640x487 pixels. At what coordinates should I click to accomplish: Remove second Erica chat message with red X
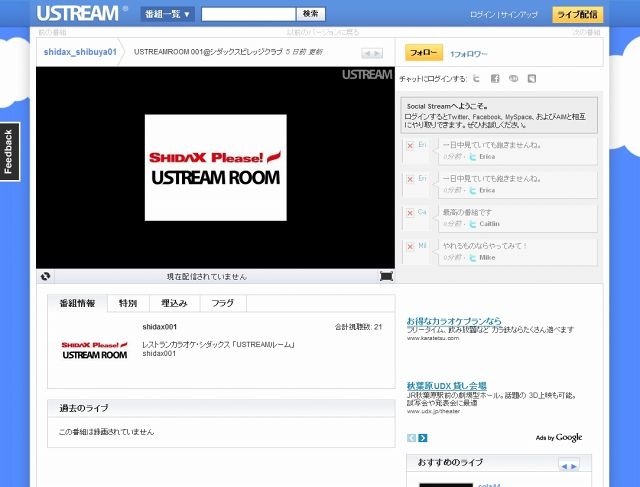(410, 179)
